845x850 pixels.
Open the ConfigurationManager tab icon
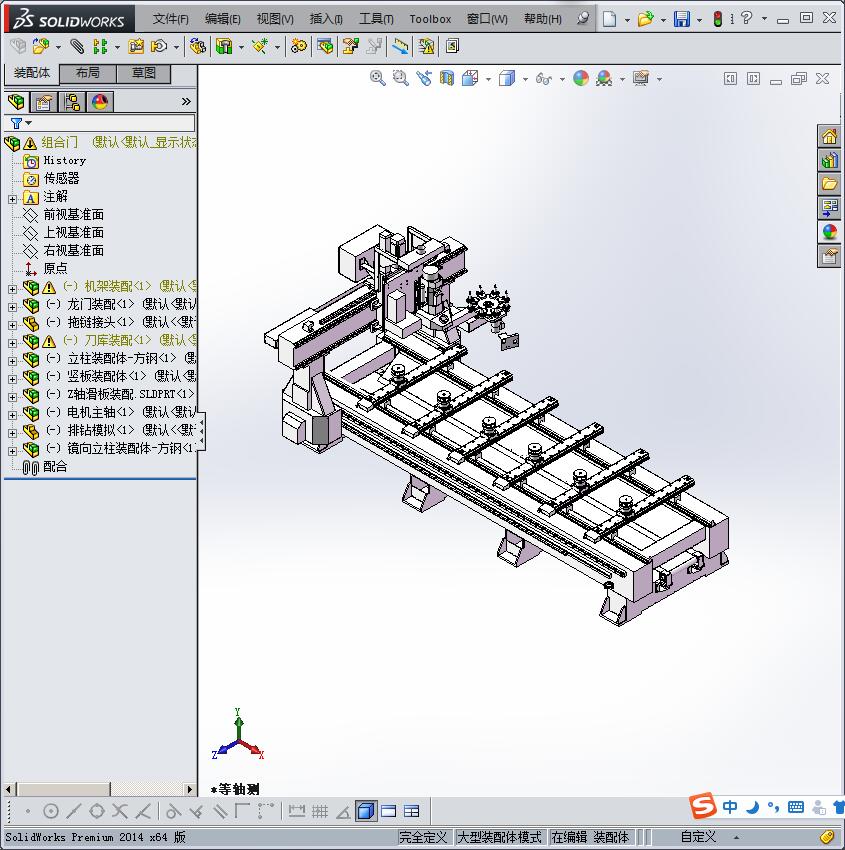pos(72,102)
